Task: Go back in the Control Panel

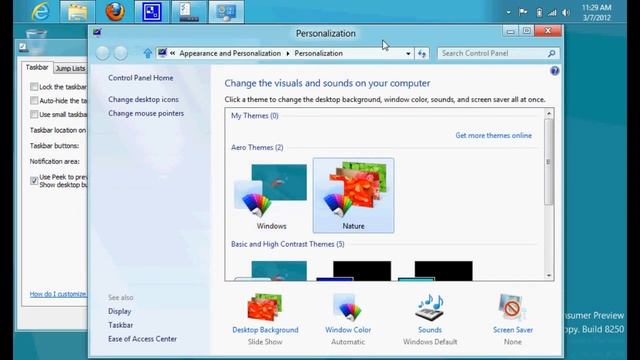Action: coord(102,53)
